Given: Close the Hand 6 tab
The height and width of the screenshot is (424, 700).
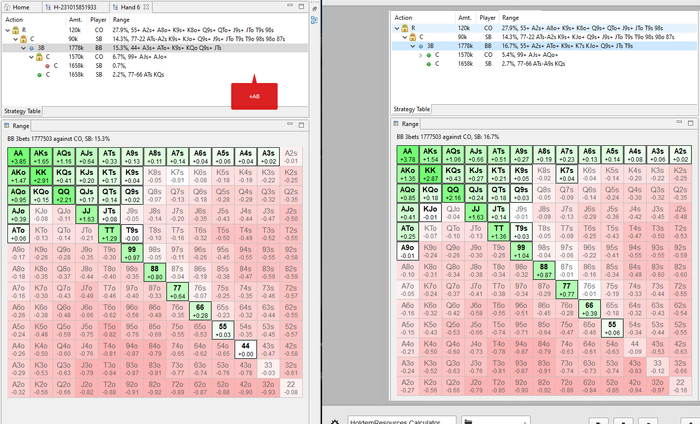Looking at the screenshot, I should 146,7.
